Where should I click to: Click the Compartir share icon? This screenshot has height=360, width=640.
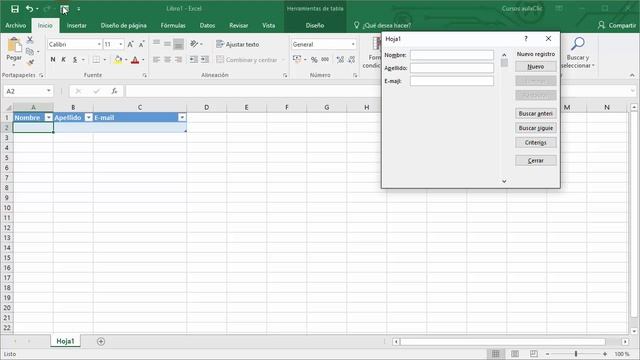point(601,25)
